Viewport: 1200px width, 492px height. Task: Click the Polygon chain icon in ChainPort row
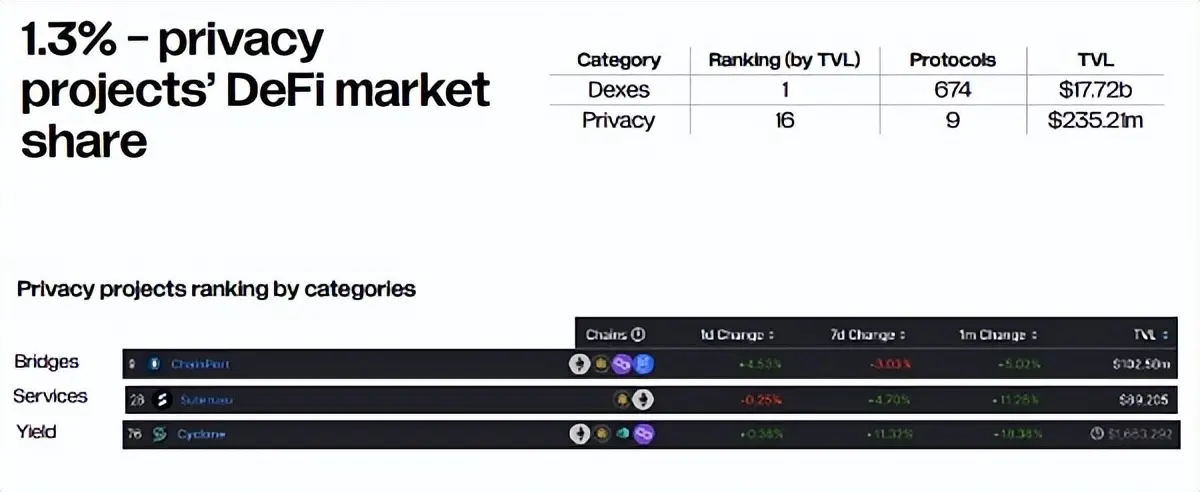click(623, 365)
